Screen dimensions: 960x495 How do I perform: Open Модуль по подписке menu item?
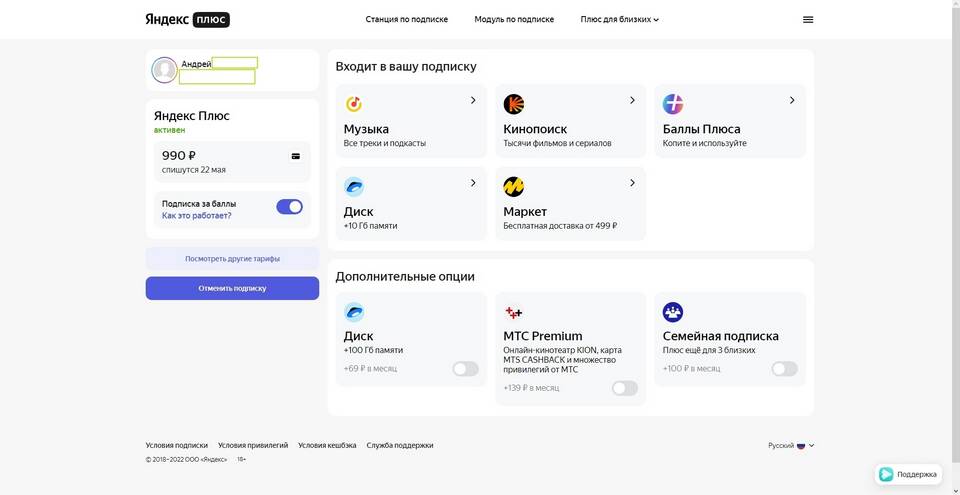point(514,20)
